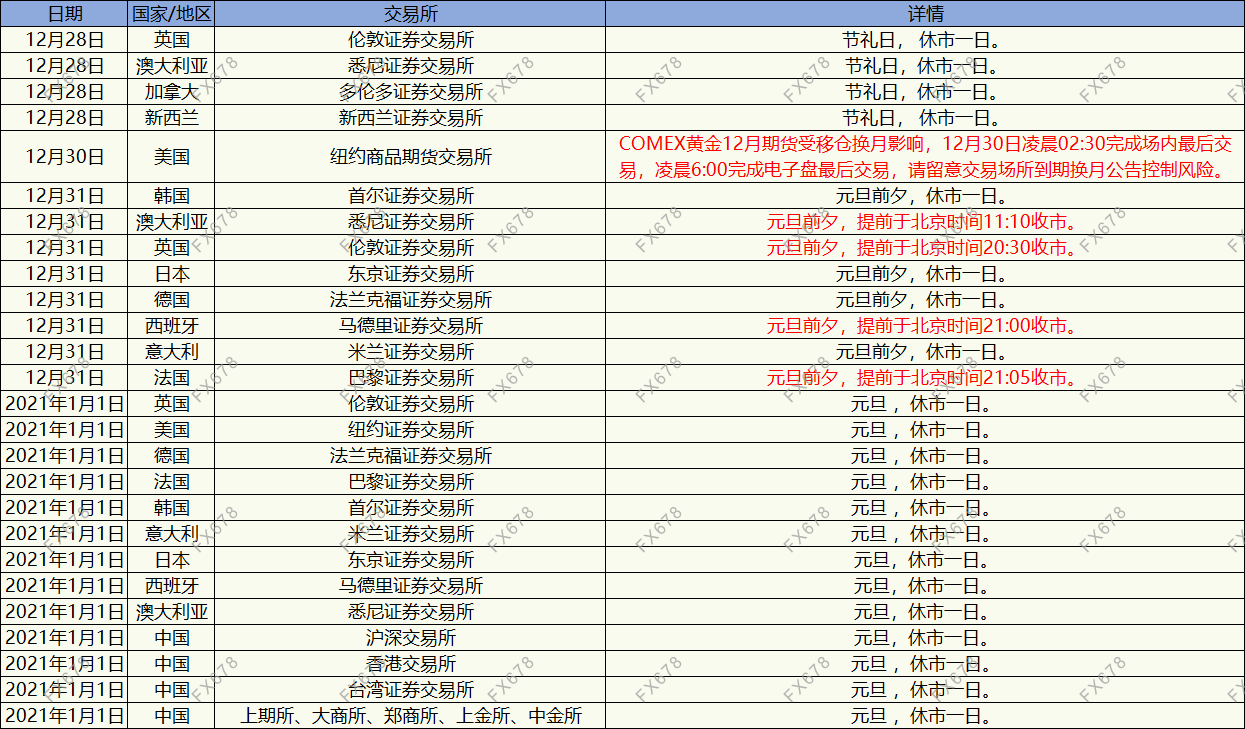Viewport: 1245px width, 729px height.
Task: Click the 提前于北京时间11:10收市 detail
Action: 925,222
